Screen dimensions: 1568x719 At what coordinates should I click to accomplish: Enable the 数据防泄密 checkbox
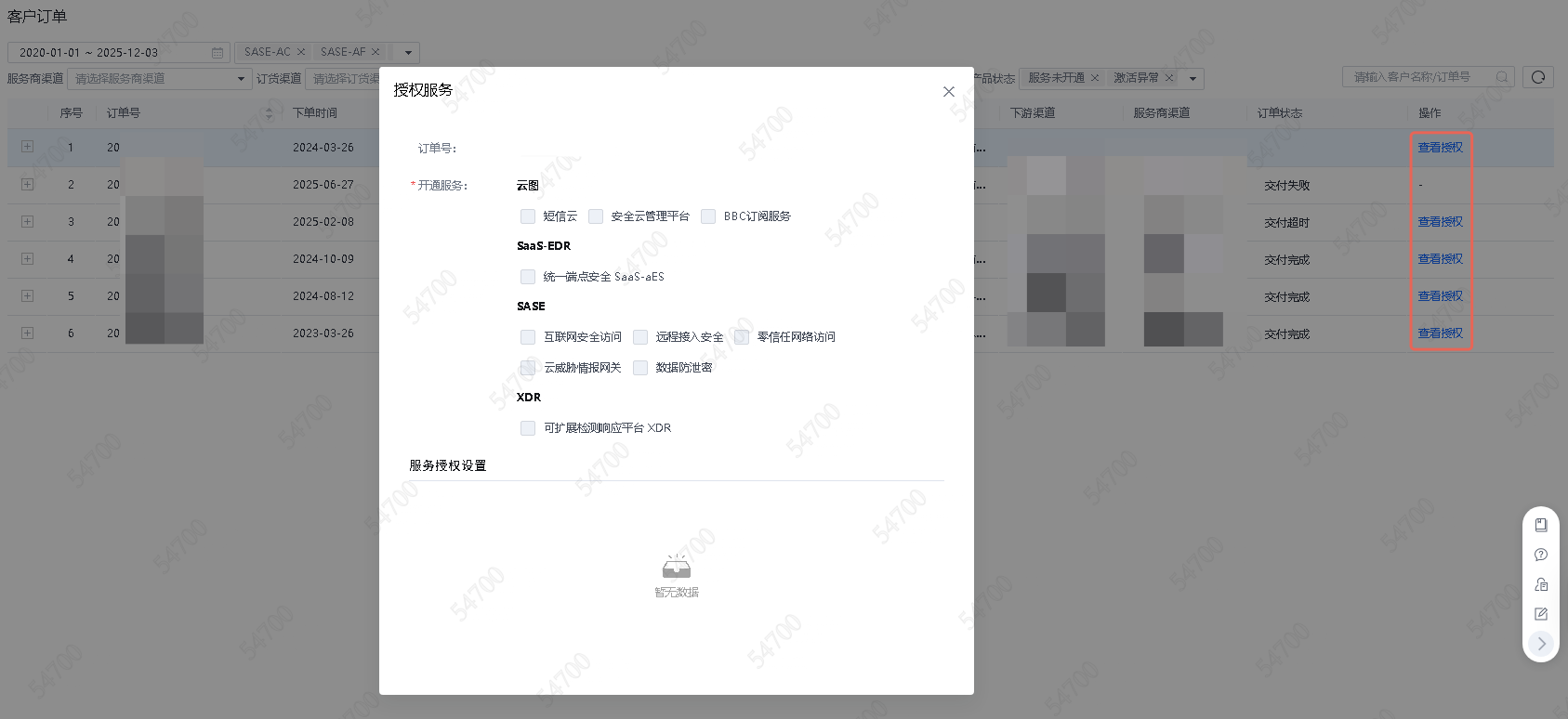(640, 368)
